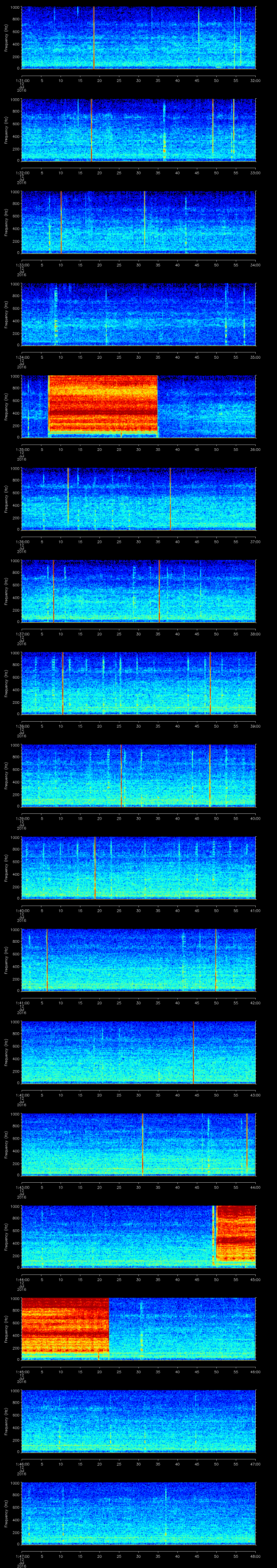Select the "38:00" end time label
This screenshot has height=1568, width=277.
(x=255, y=634)
